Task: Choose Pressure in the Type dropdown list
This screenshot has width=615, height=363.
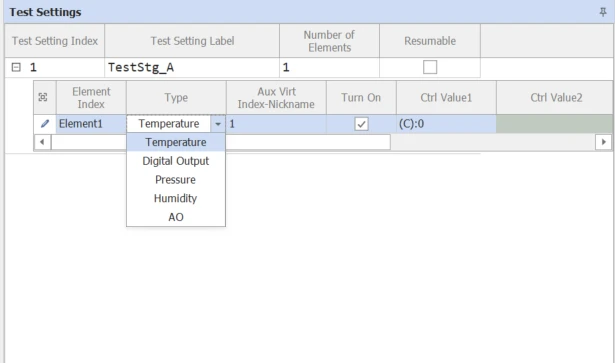Action: [176, 180]
